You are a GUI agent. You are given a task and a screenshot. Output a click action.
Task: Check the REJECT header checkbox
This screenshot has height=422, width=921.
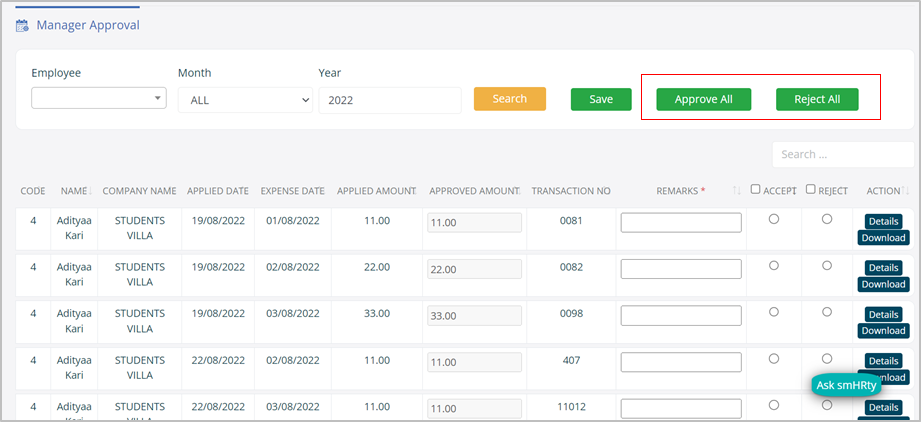(811, 190)
